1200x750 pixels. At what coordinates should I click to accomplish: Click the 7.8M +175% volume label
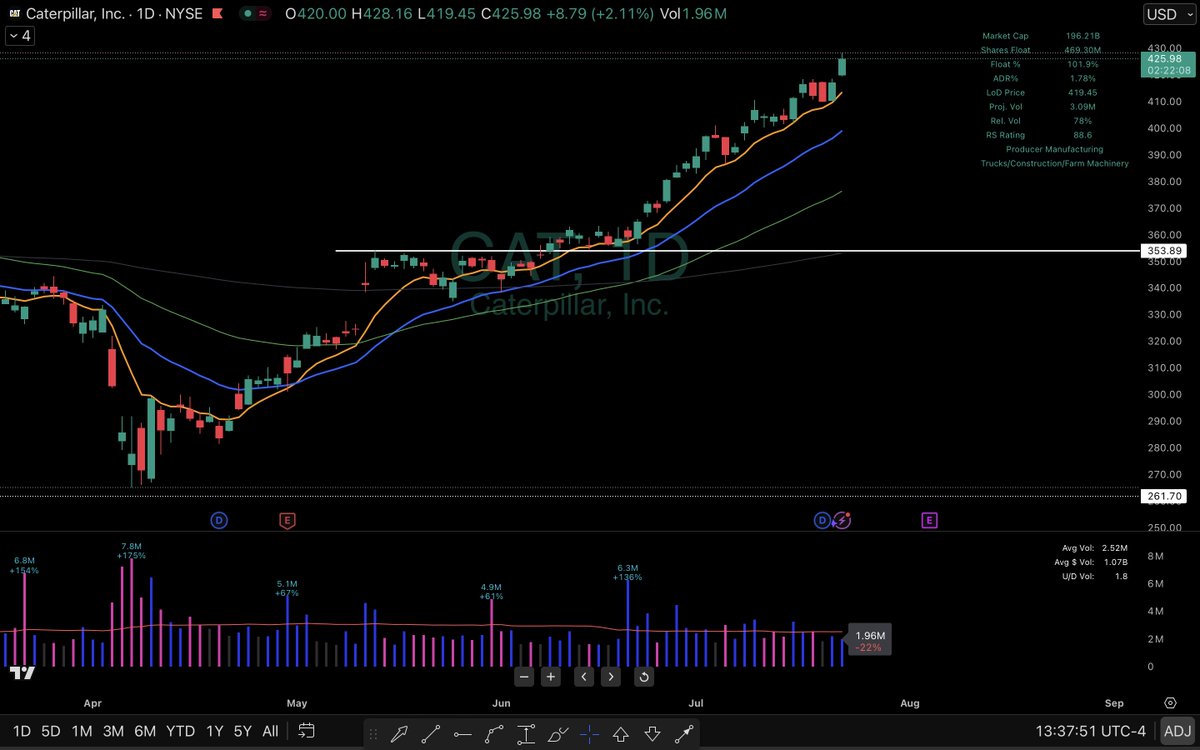point(132,550)
